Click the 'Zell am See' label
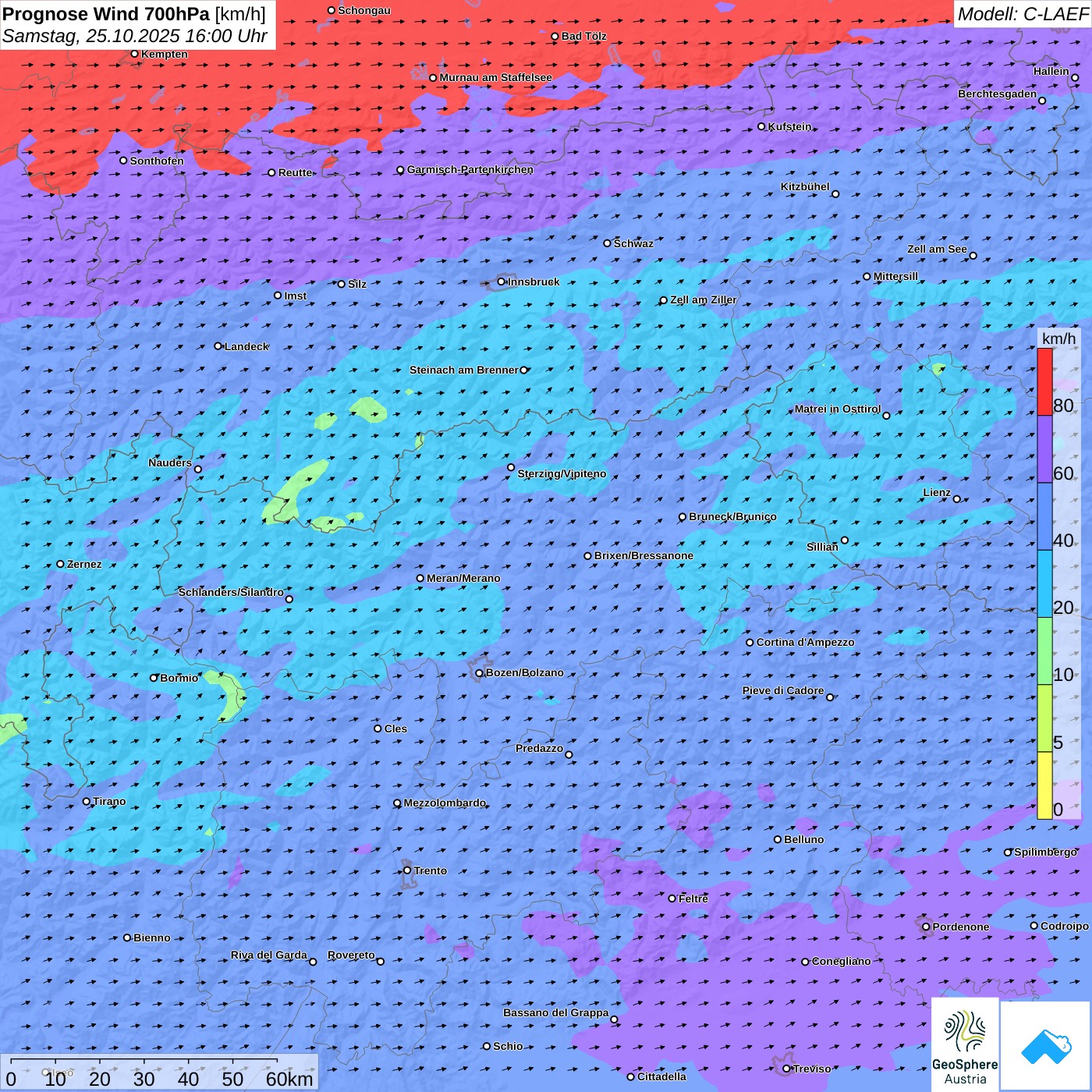Viewport: 1092px width, 1092px height. 937,249
